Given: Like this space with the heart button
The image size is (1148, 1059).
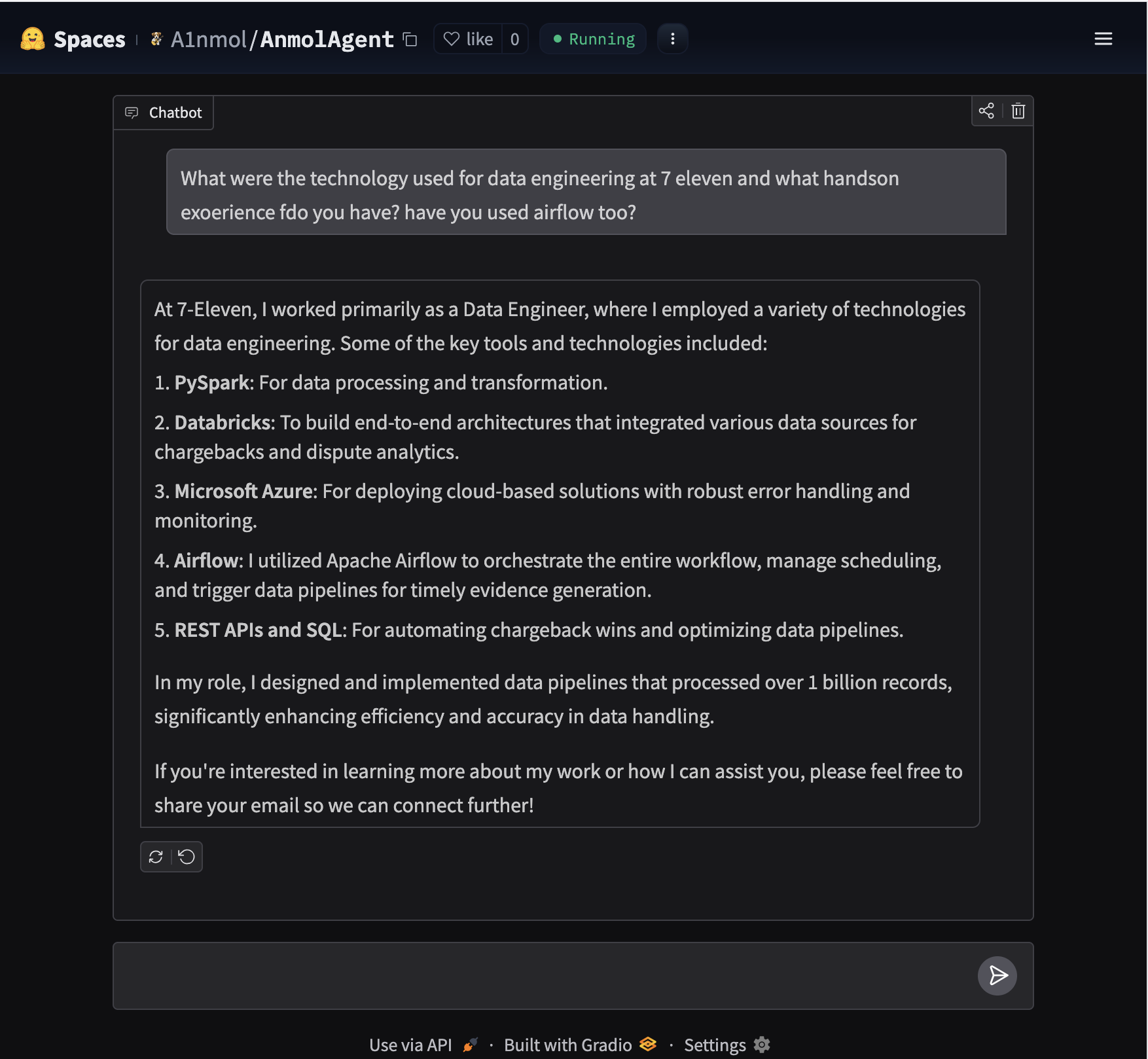Looking at the screenshot, I should pos(469,39).
